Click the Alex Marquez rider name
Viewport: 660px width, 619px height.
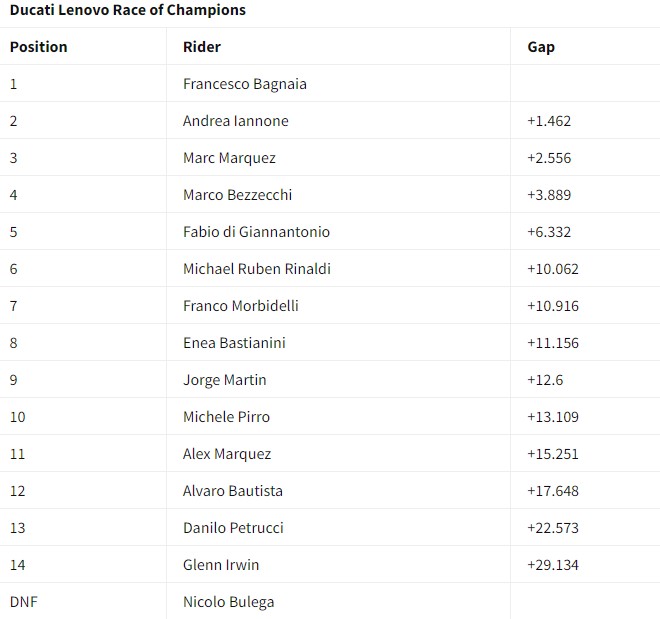(x=227, y=454)
